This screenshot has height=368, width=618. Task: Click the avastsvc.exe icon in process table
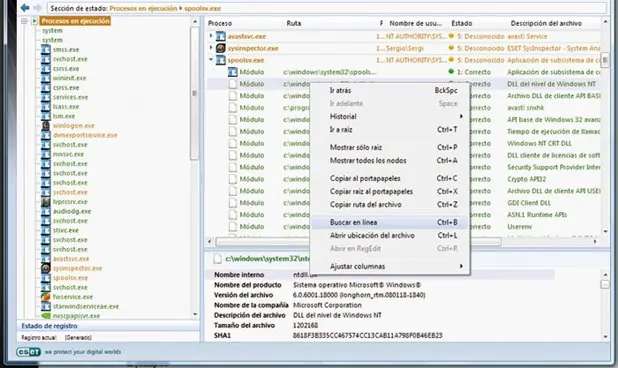(221, 36)
